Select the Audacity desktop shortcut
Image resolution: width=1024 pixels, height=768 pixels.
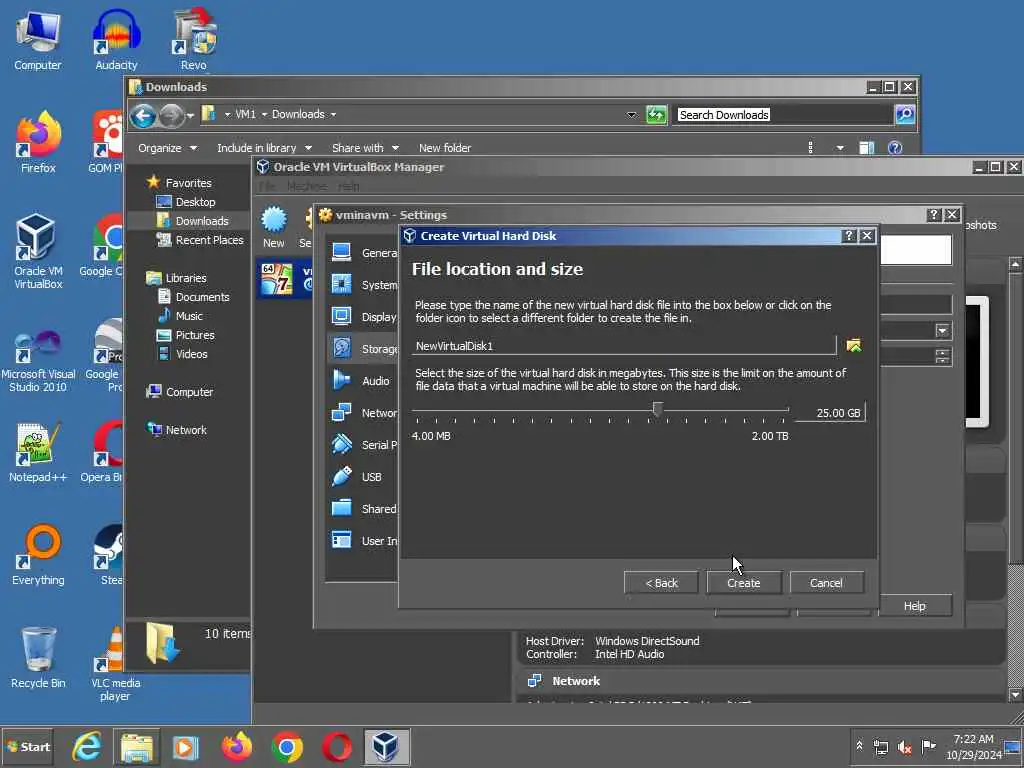pyautogui.click(x=116, y=39)
